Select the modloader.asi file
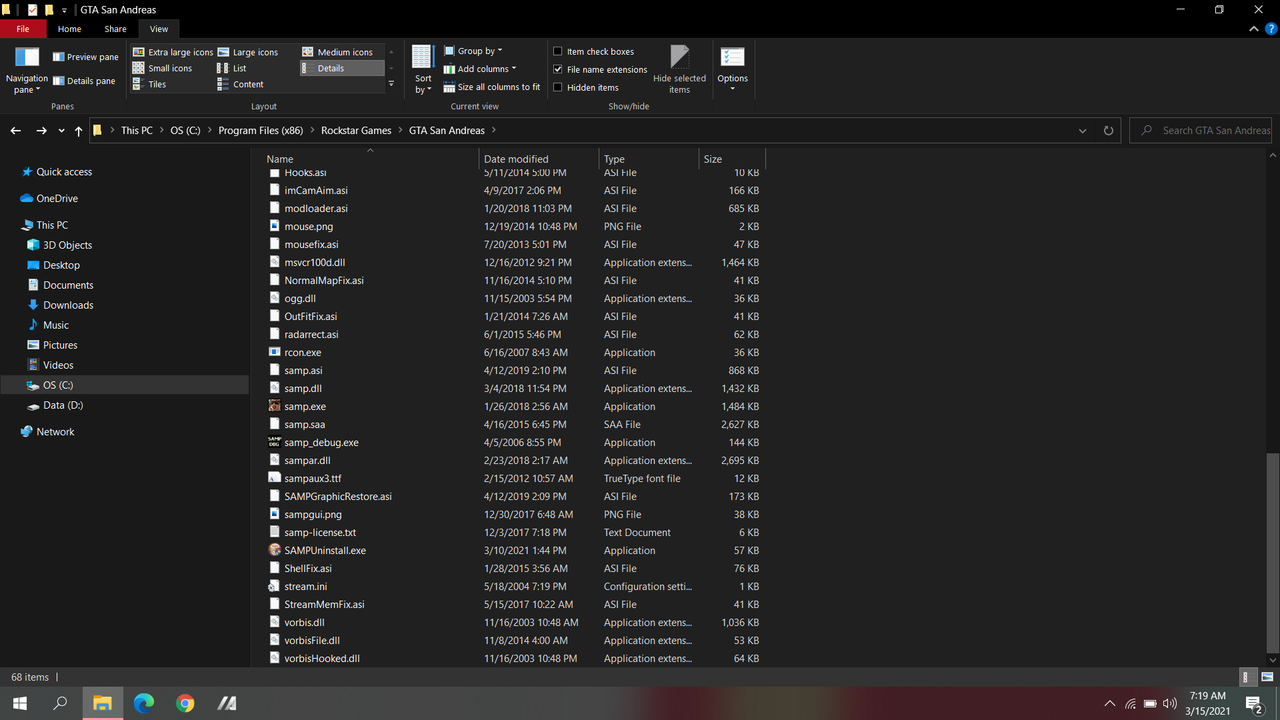The image size is (1280, 720). click(316, 209)
